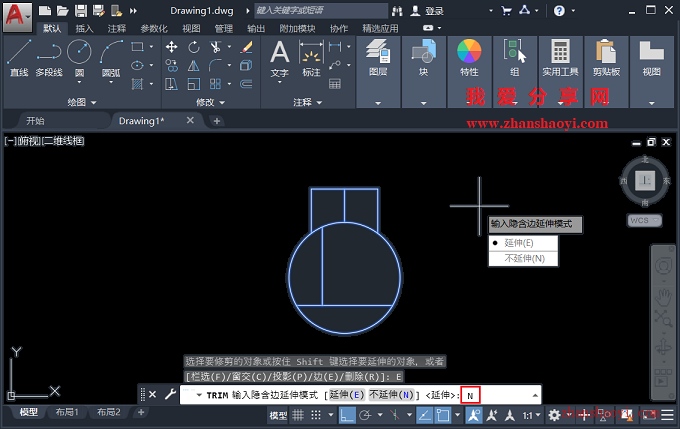Switch to the 管理 ribbon tab

pyautogui.click(x=224, y=29)
